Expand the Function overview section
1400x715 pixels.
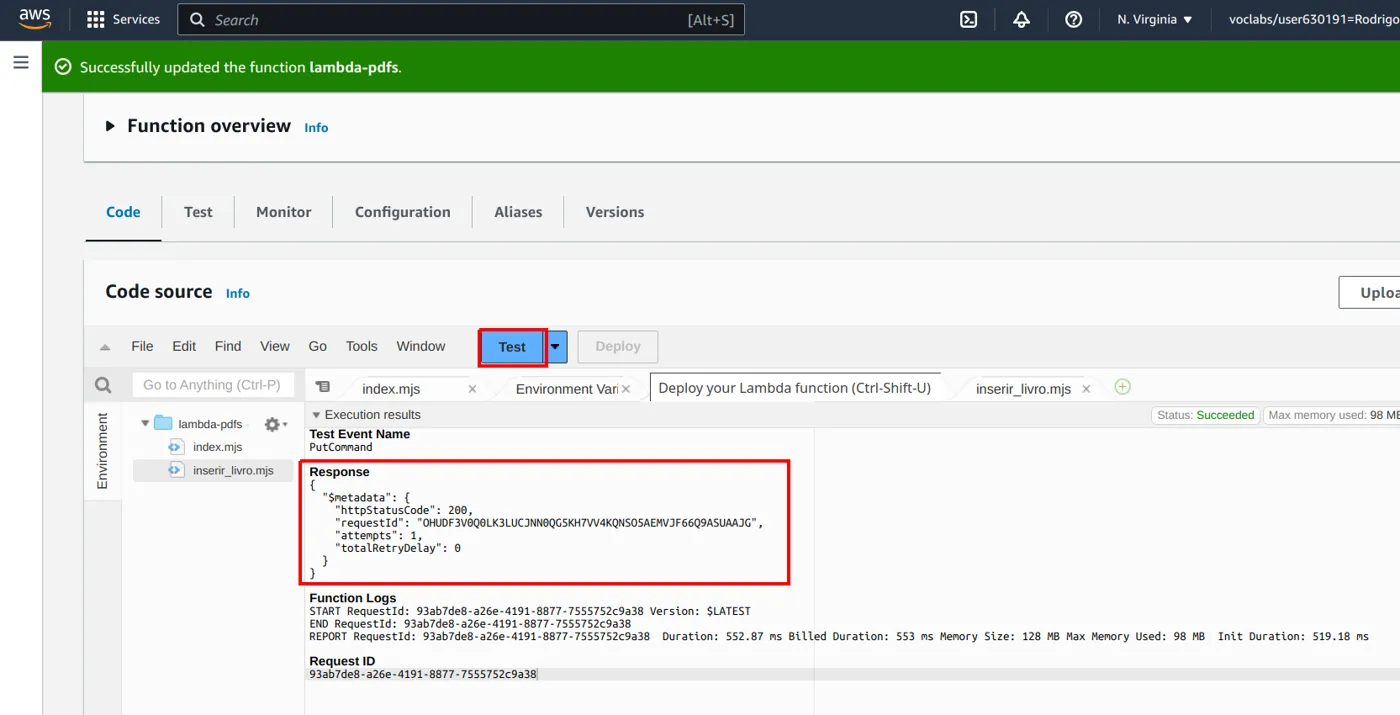(111, 126)
